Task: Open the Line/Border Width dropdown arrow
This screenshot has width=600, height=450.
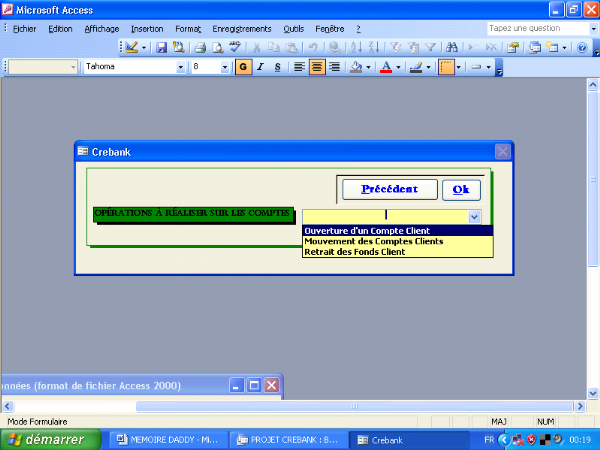Action: (x=458, y=67)
